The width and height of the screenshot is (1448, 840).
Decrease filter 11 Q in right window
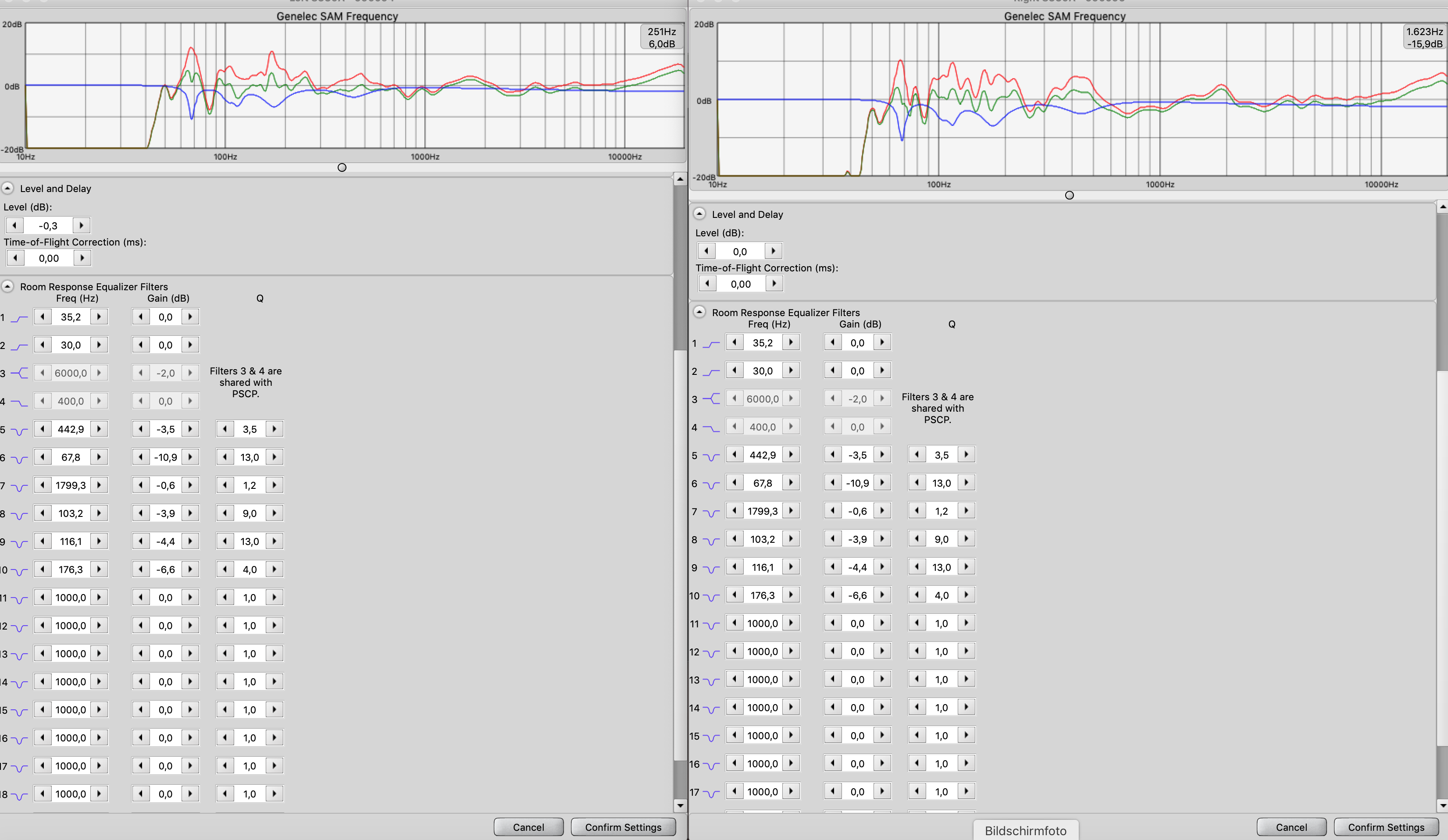917,623
